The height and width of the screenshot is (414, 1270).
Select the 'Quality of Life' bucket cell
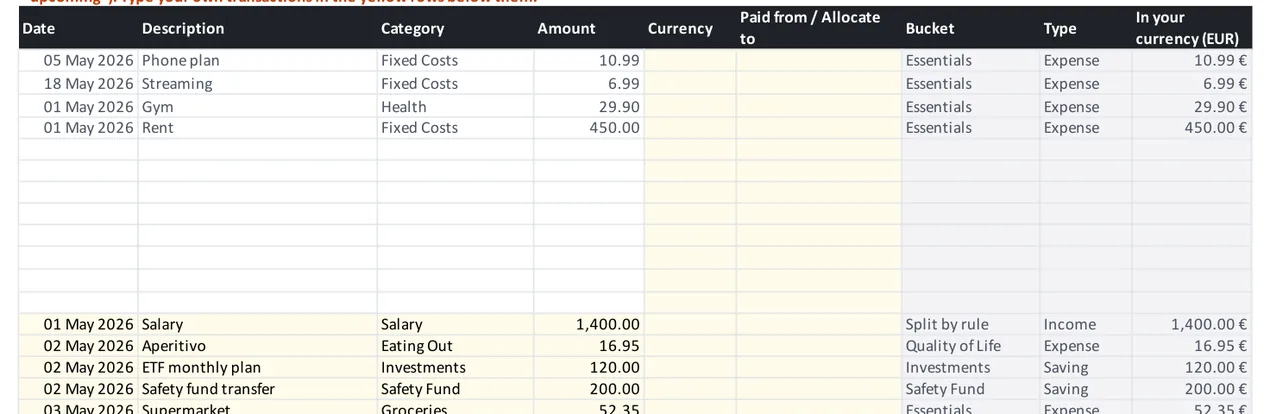[970, 346]
